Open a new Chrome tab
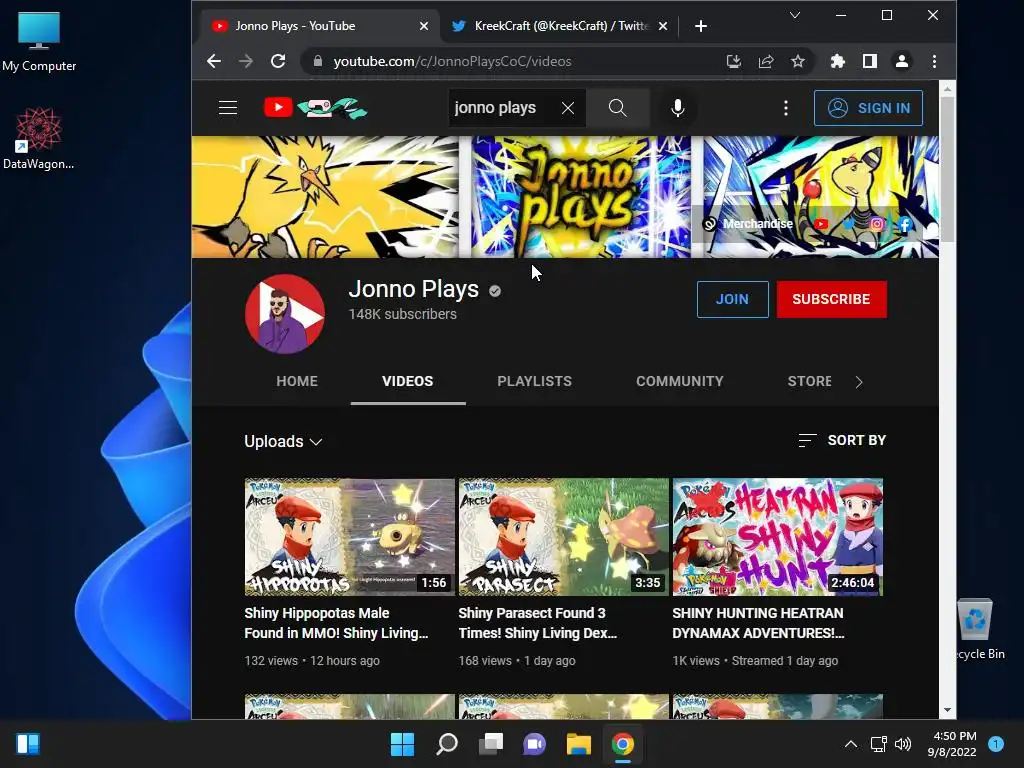The image size is (1024, 768). click(701, 26)
